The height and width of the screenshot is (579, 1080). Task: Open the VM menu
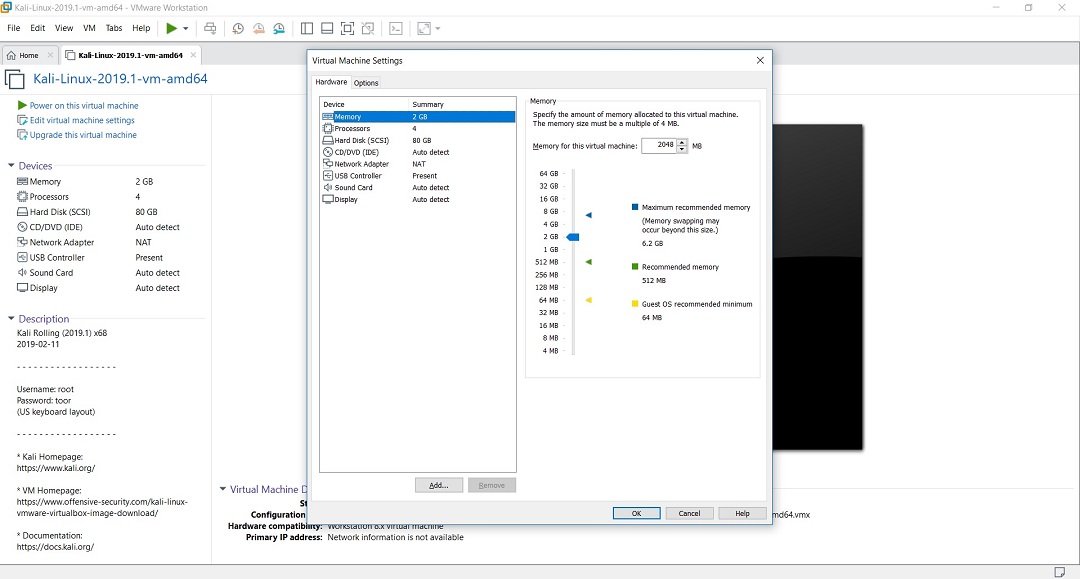[x=89, y=28]
